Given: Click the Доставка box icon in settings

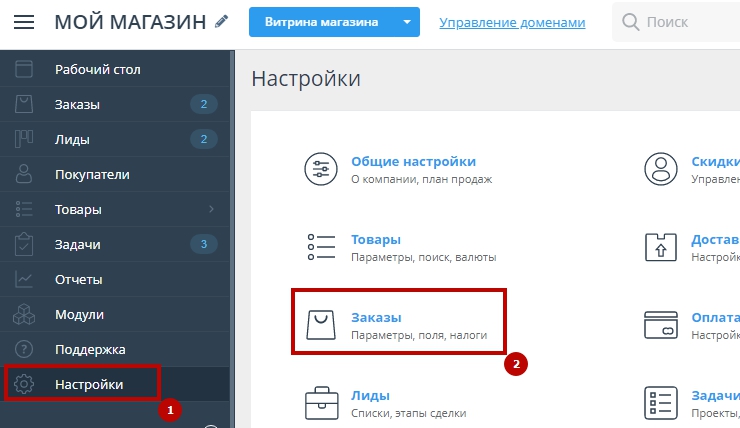Looking at the screenshot, I should pyautogui.click(x=661, y=247).
